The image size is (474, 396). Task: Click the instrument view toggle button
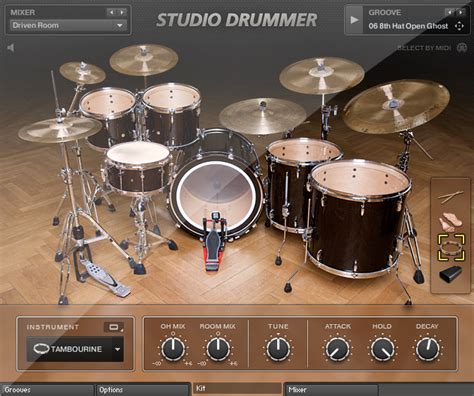pos(114,327)
